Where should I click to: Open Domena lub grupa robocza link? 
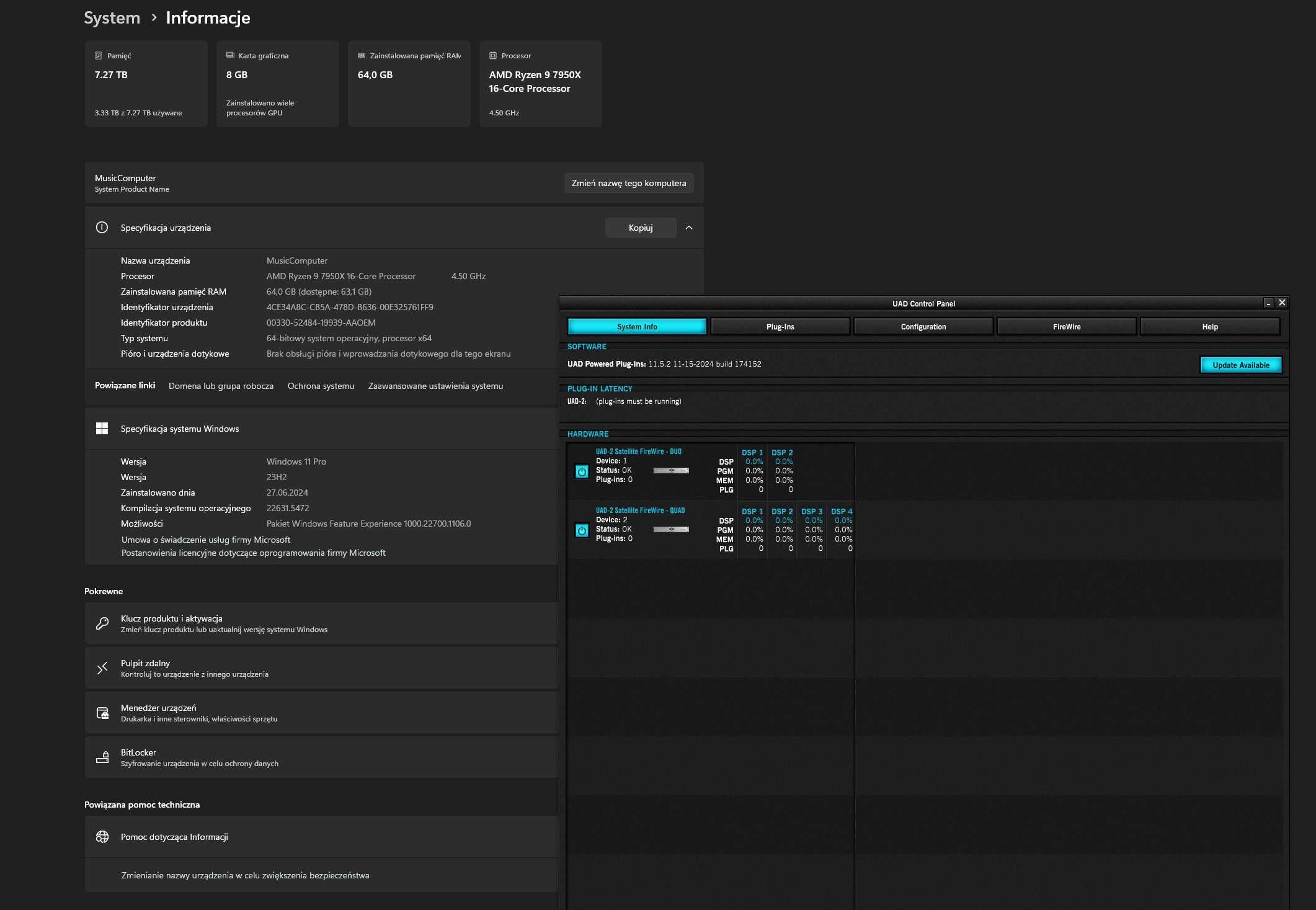click(221, 386)
